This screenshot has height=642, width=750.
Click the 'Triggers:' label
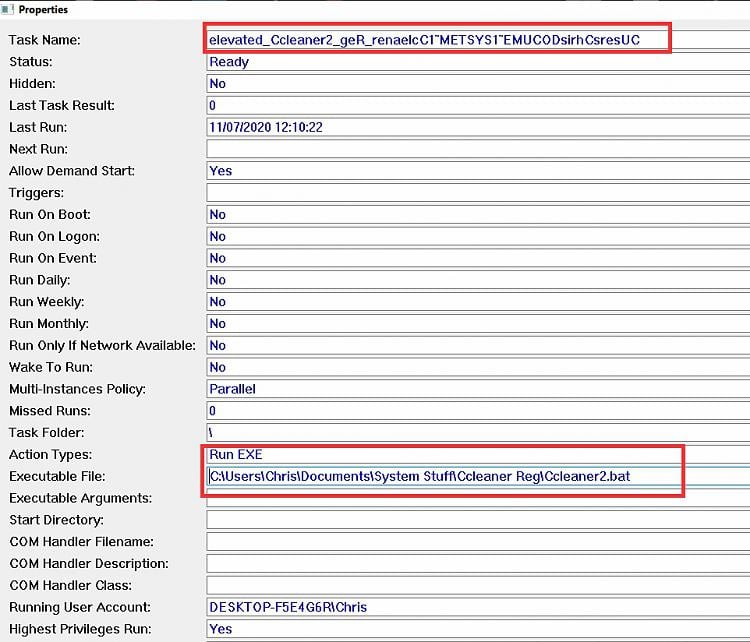click(x=36, y=193)
